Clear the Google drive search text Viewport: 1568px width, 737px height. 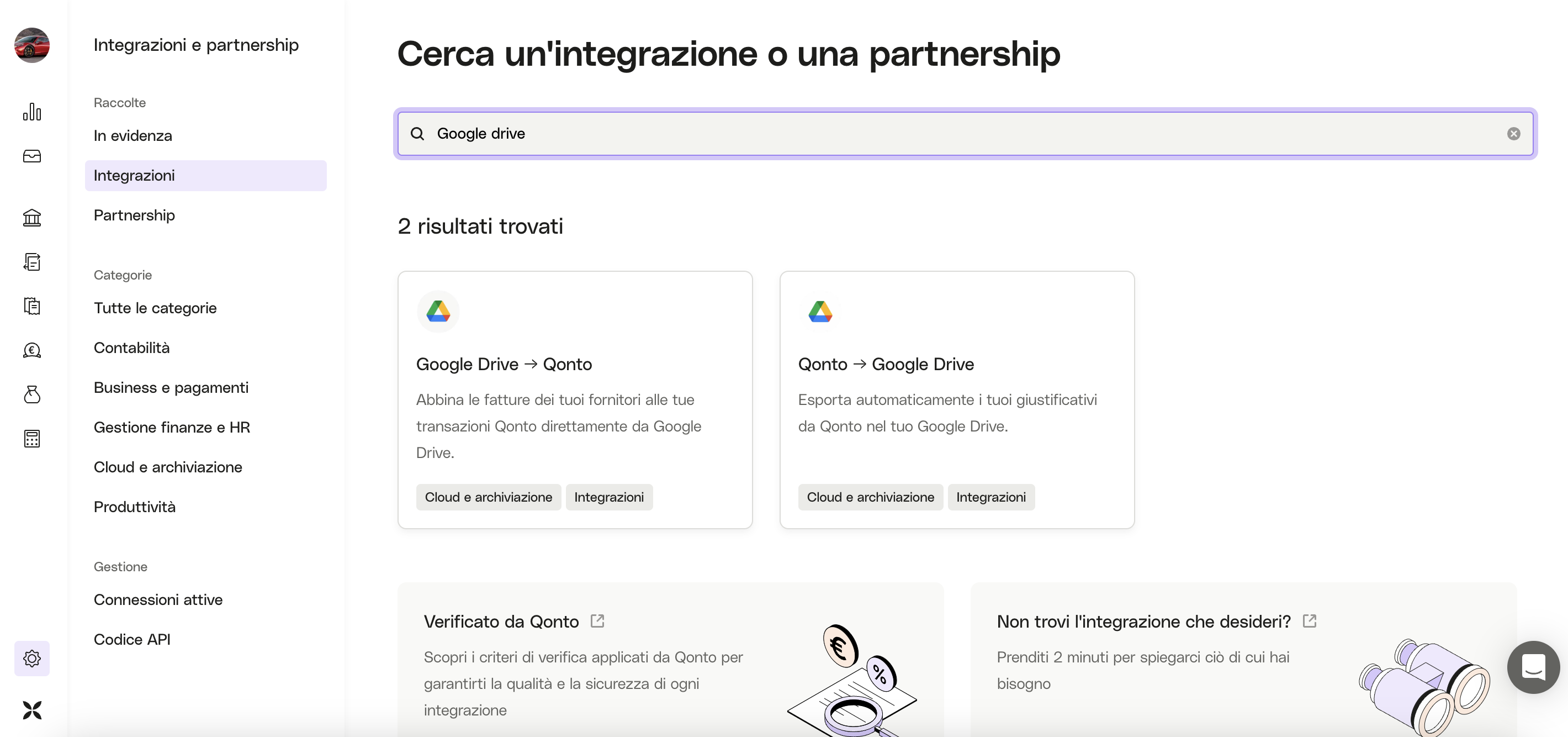tap(1513, 133)
